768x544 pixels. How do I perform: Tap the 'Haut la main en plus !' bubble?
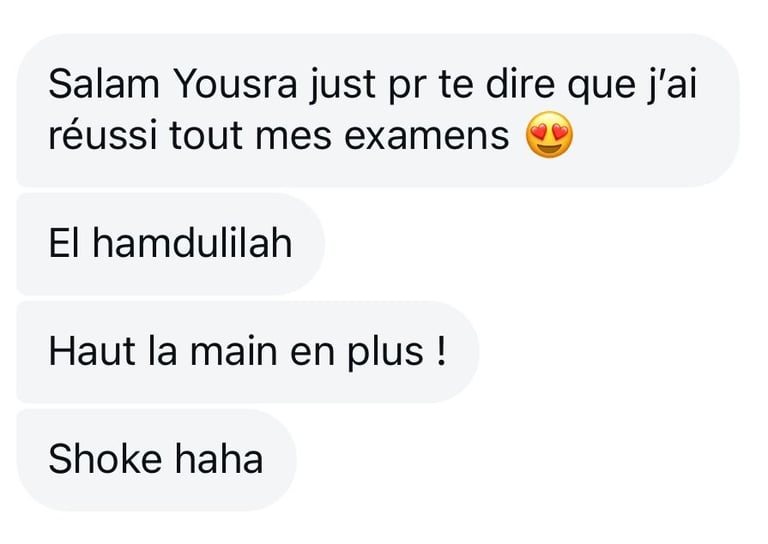(248, 352)
